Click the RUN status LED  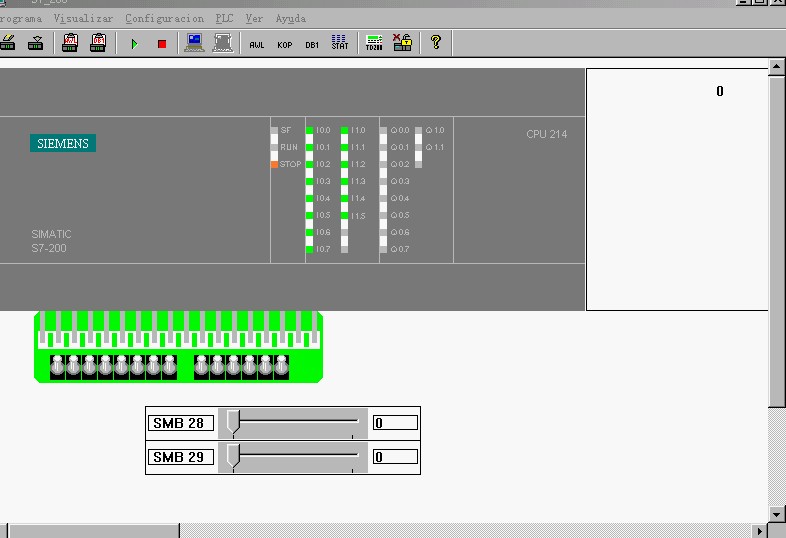274,147
